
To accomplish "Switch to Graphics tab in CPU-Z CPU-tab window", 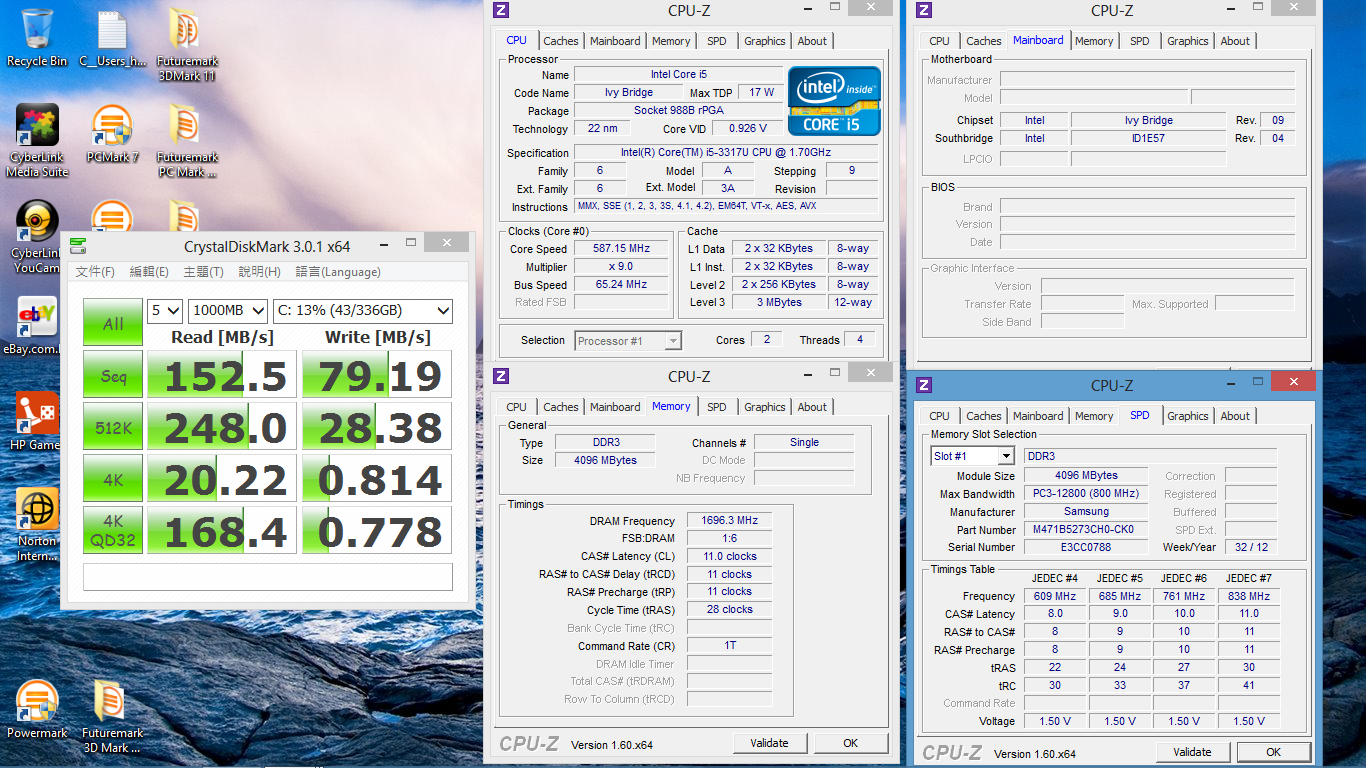I will [x=765, y=41].
